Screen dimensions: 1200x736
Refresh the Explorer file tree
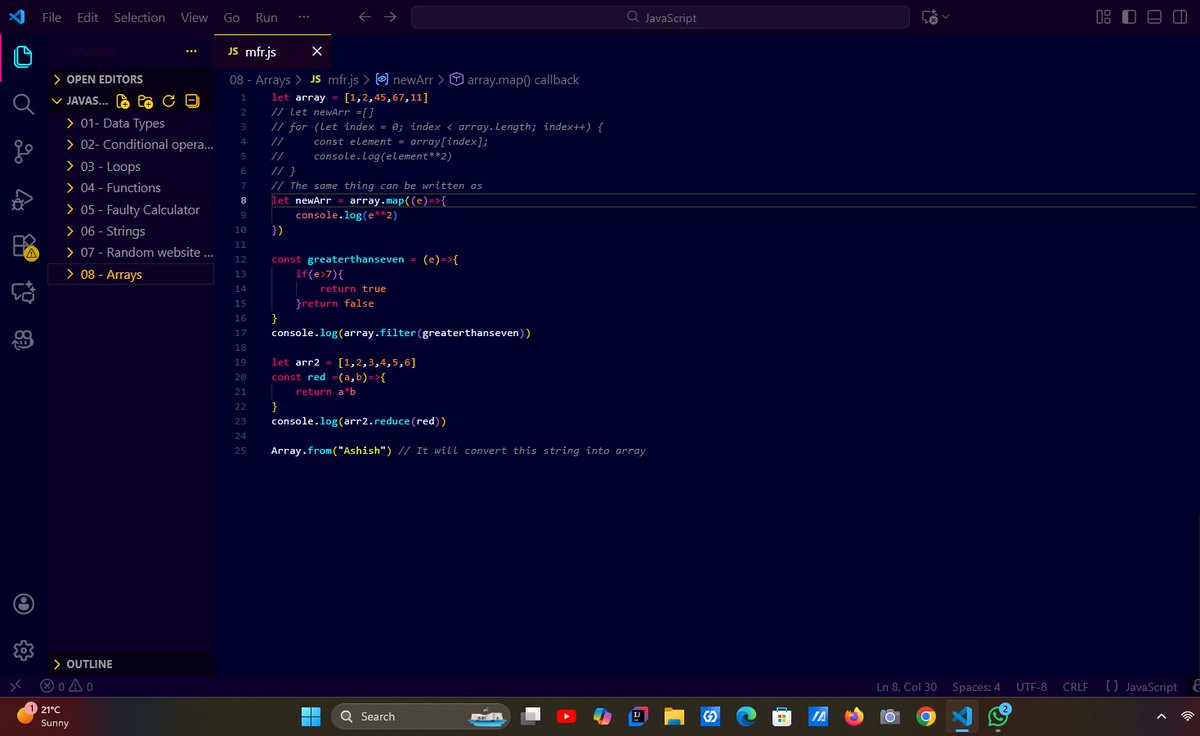coord(168,100)
